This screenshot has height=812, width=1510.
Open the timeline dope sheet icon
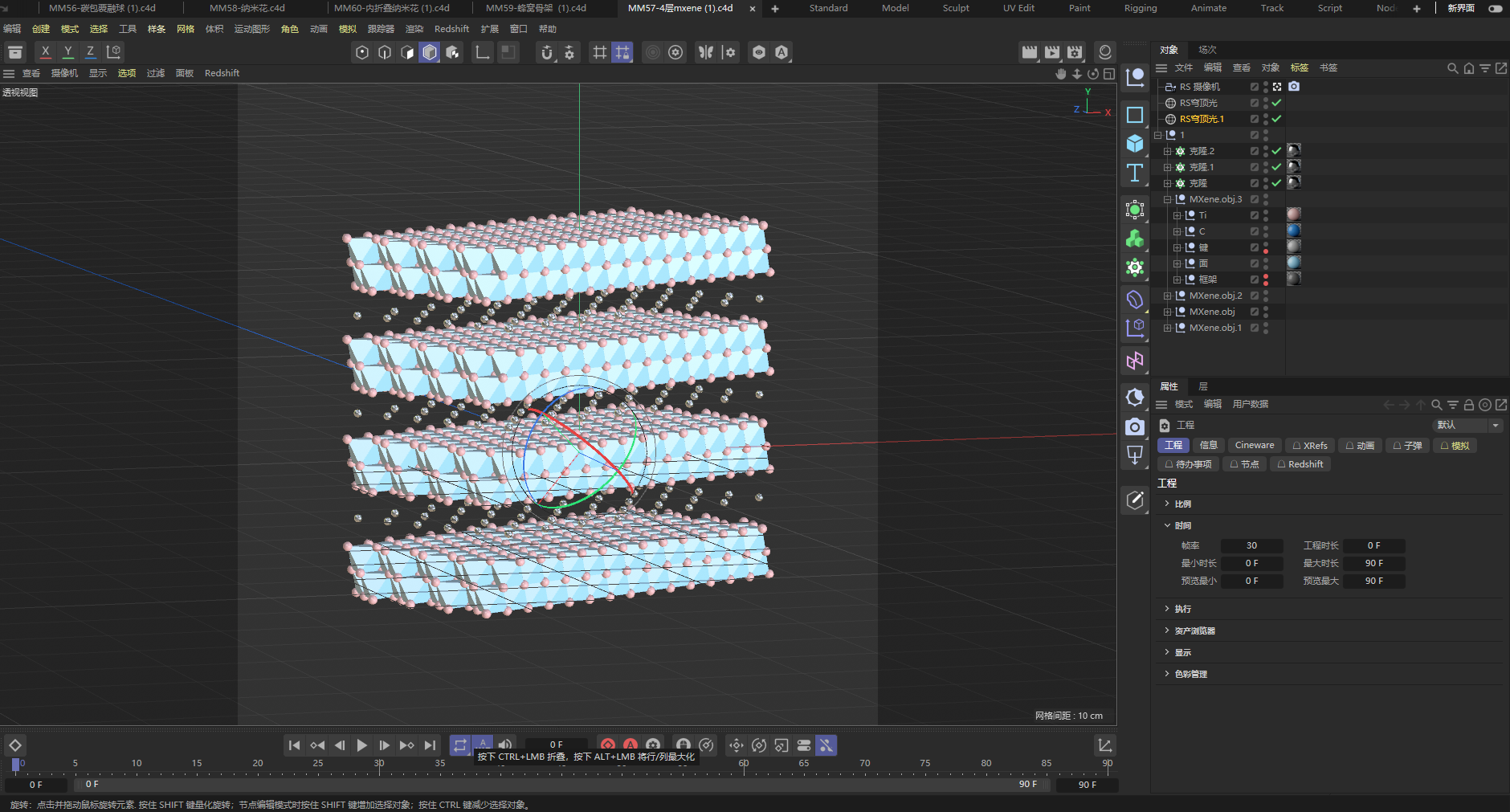[x=1105, y=745]
